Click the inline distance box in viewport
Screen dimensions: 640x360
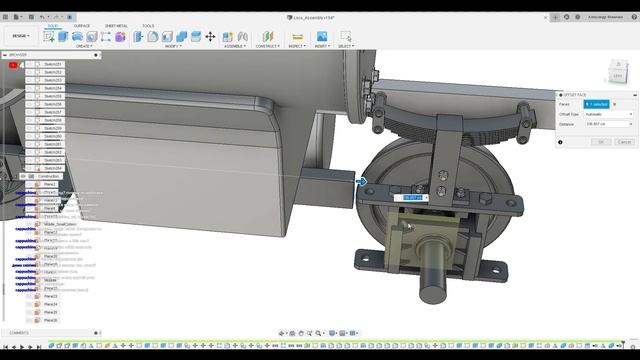411,198
